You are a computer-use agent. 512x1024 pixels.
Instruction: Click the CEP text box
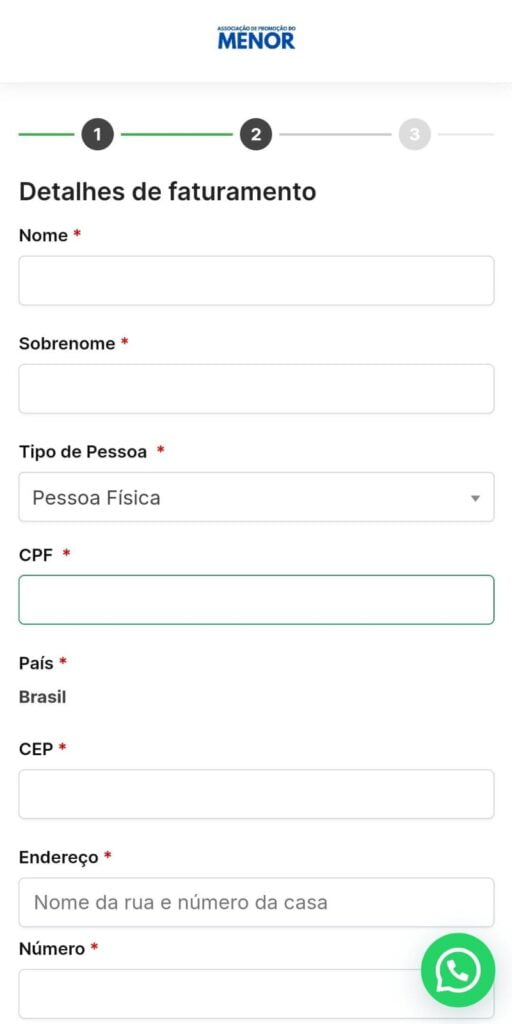click(x=256, y=794)
